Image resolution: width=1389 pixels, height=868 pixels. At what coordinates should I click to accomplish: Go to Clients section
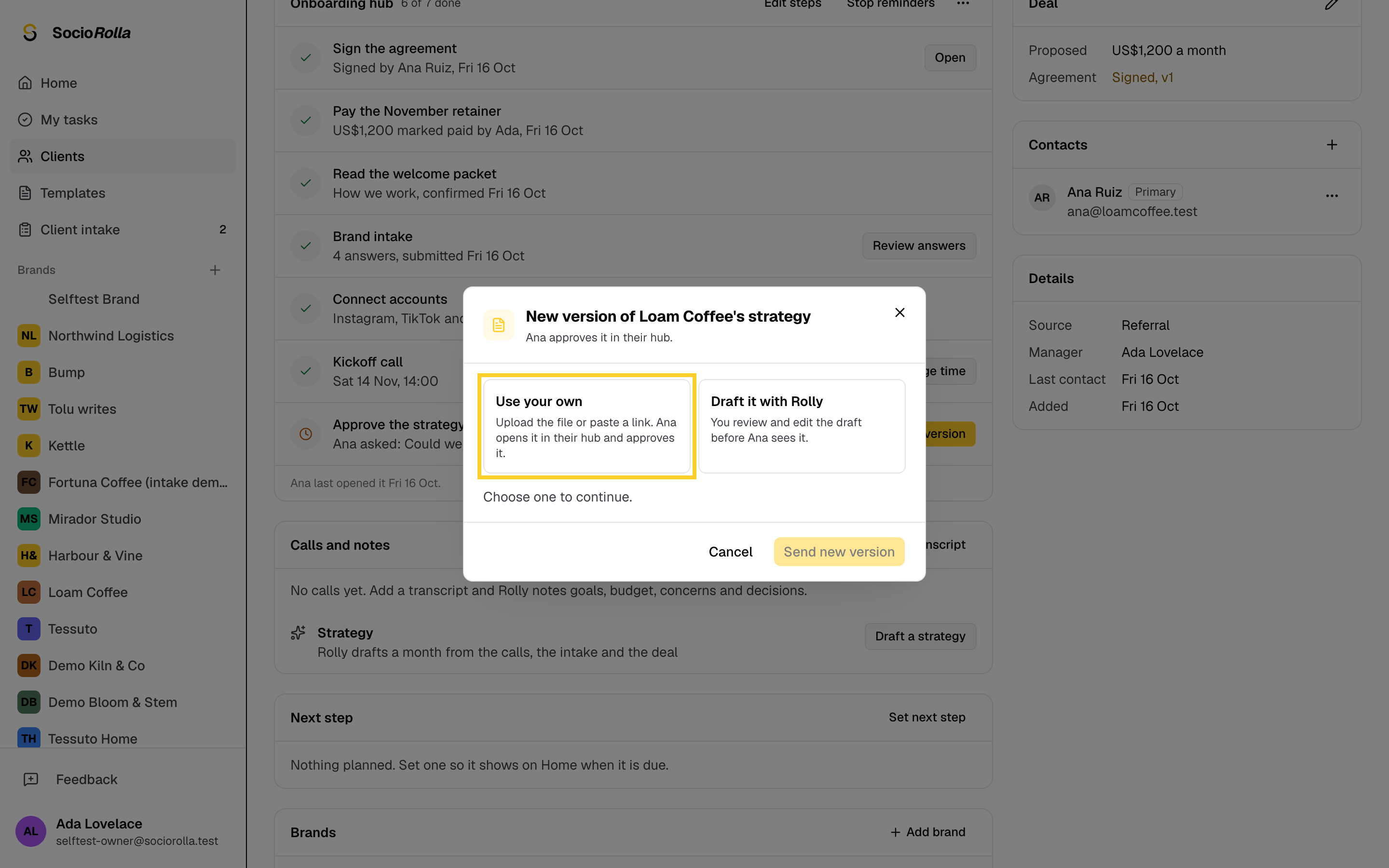tap(123, 156)
